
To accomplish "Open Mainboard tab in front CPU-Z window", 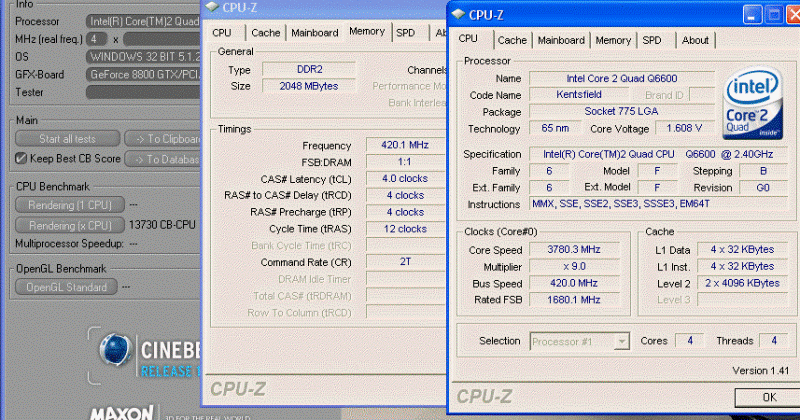I will (x=561, y=40).
